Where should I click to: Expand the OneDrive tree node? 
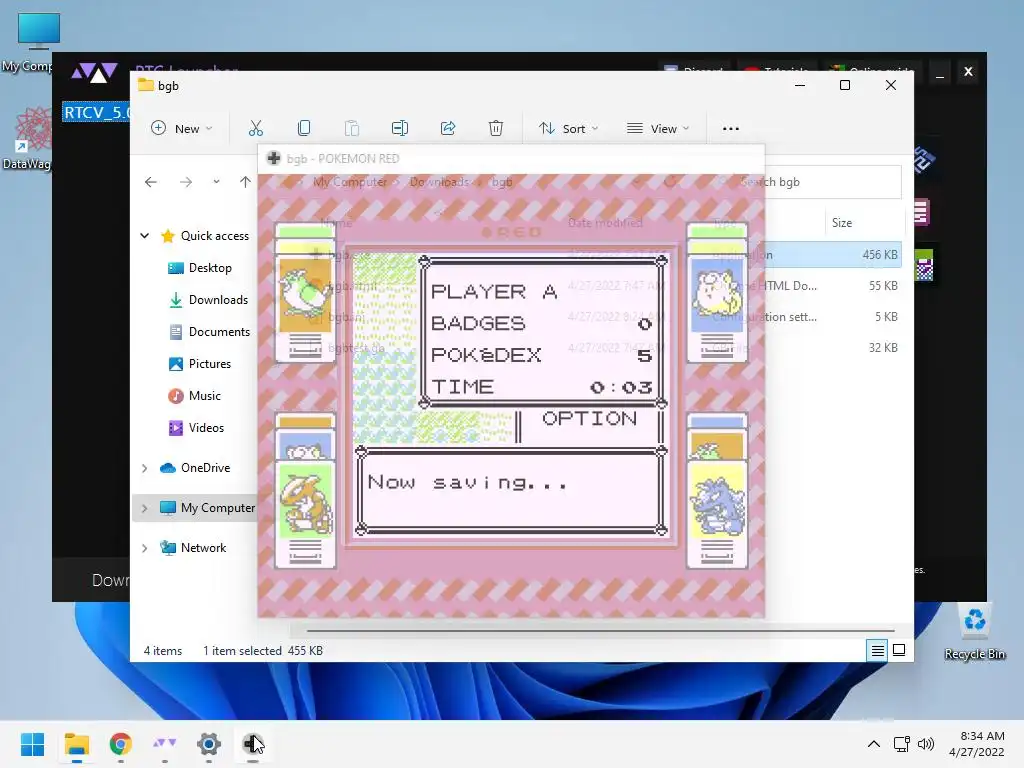pyautogui.click(x=144, y=468)
